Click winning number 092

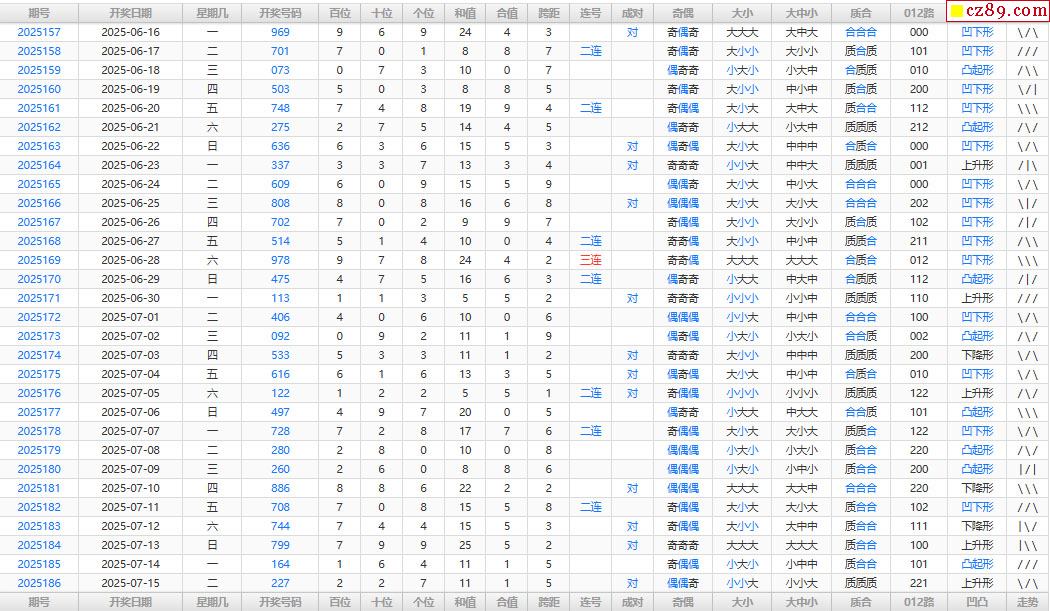280,336
